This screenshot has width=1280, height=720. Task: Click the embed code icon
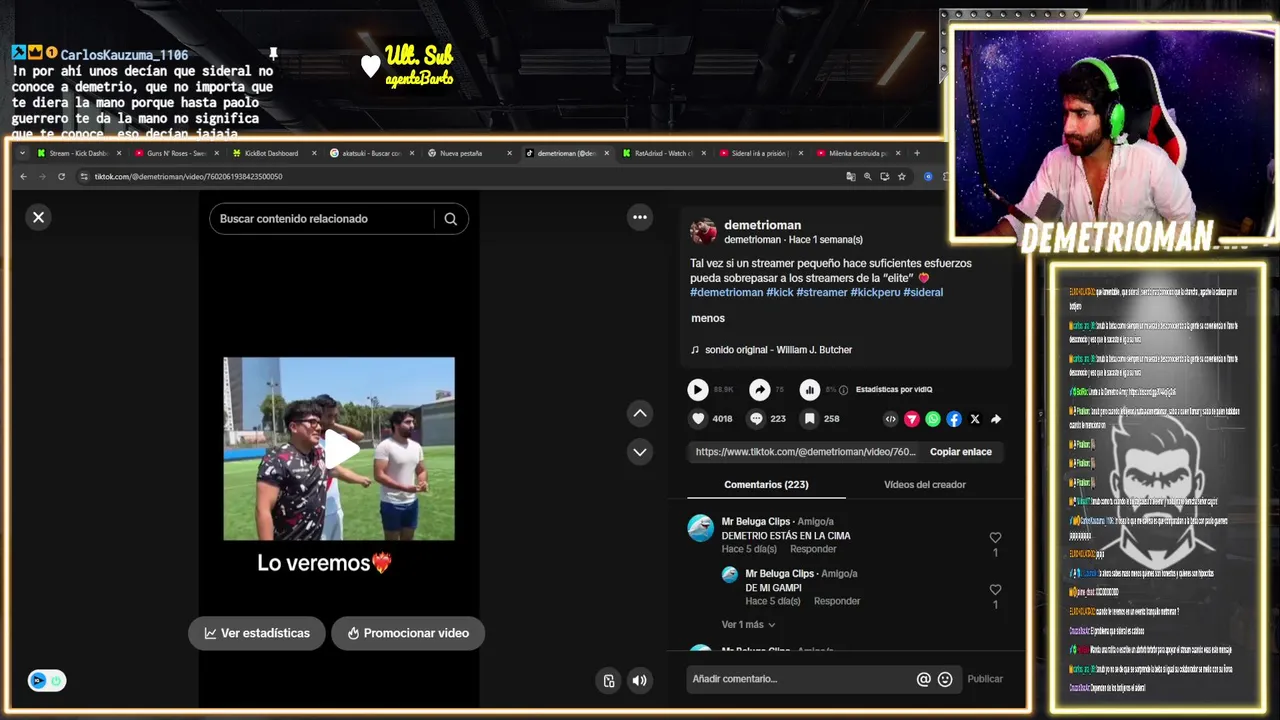coord(891,419)
